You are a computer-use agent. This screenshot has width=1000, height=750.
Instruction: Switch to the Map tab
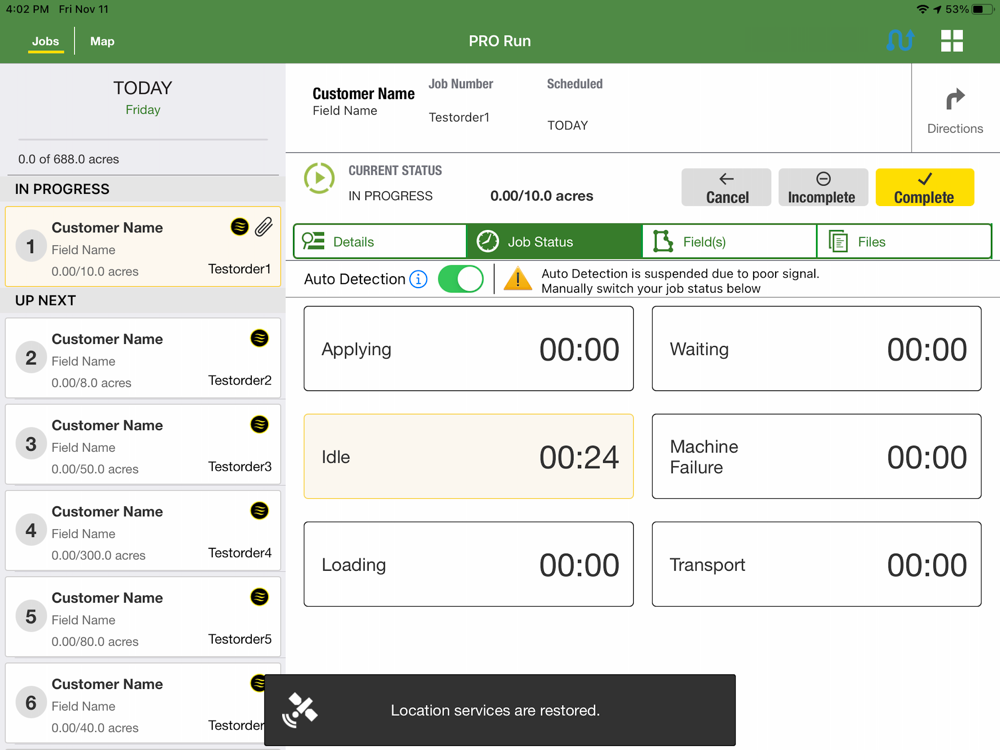pos(102,41)
